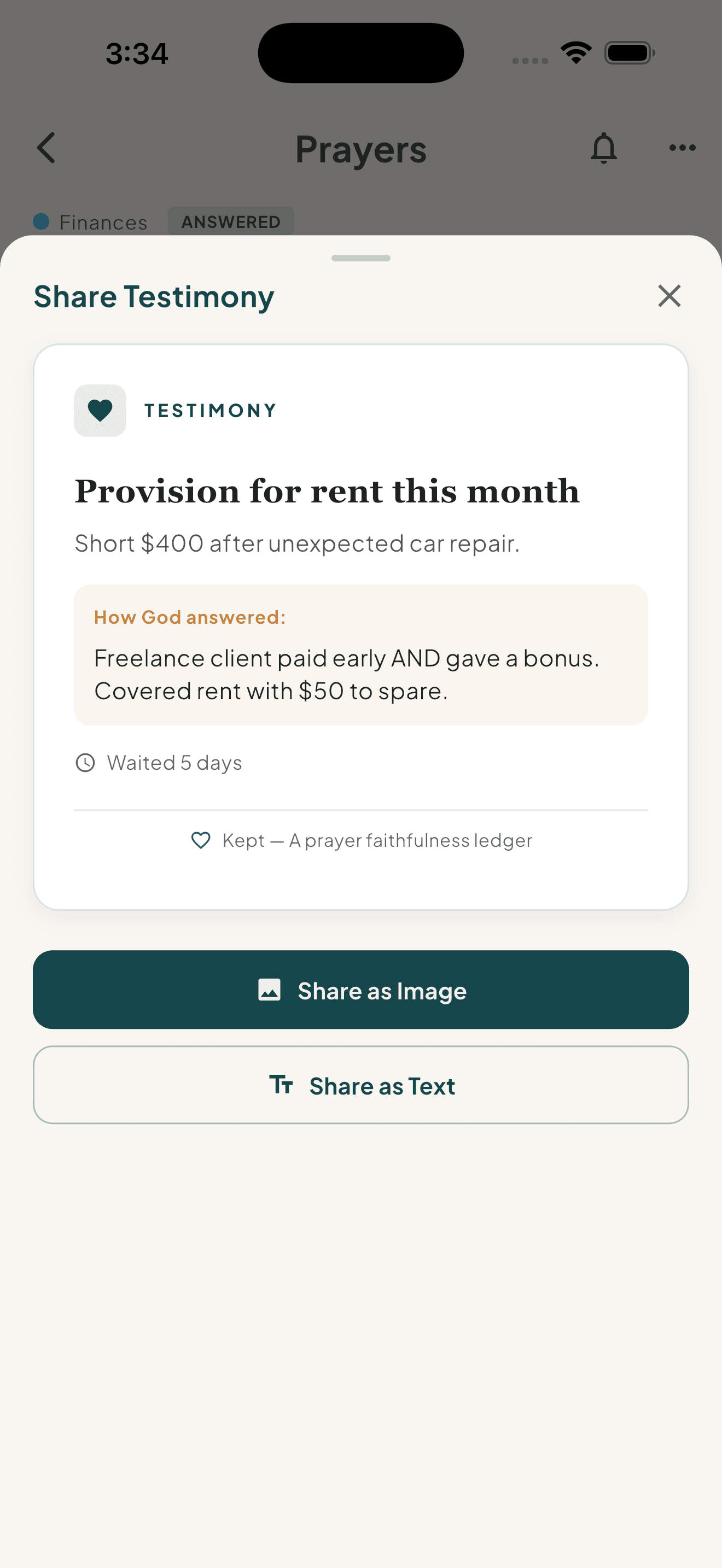
Task: Tap the sheet drag handle
Action: [361, 258]
